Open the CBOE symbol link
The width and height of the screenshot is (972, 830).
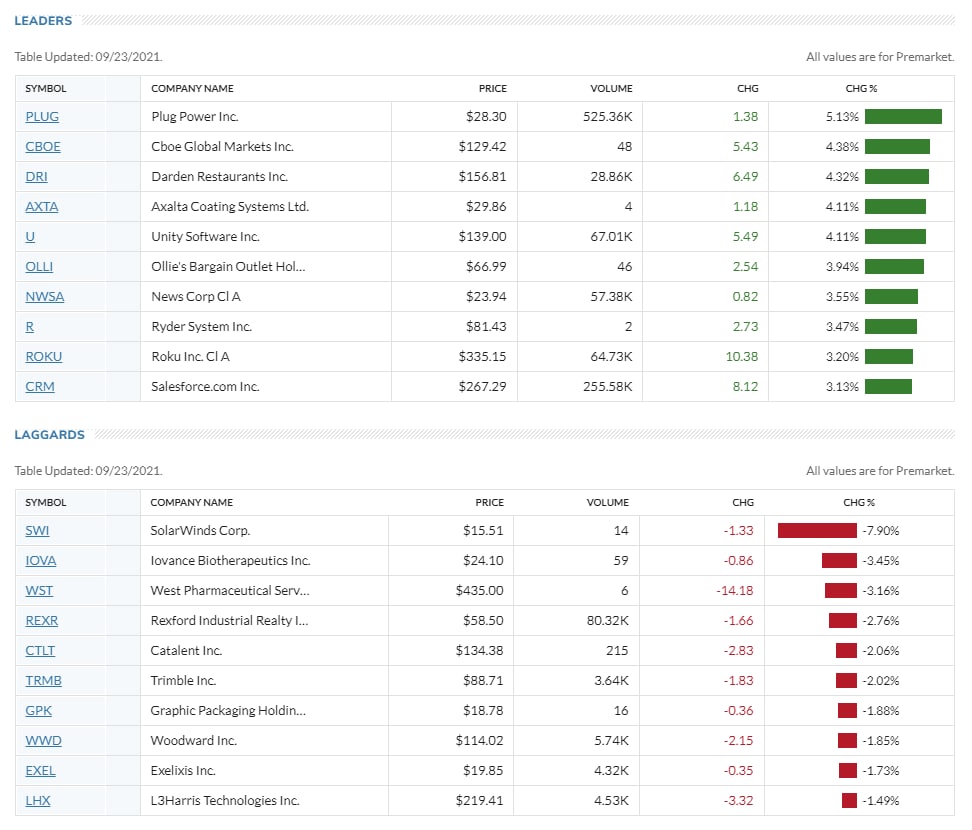pyautogui.click(x=43, y=146)
